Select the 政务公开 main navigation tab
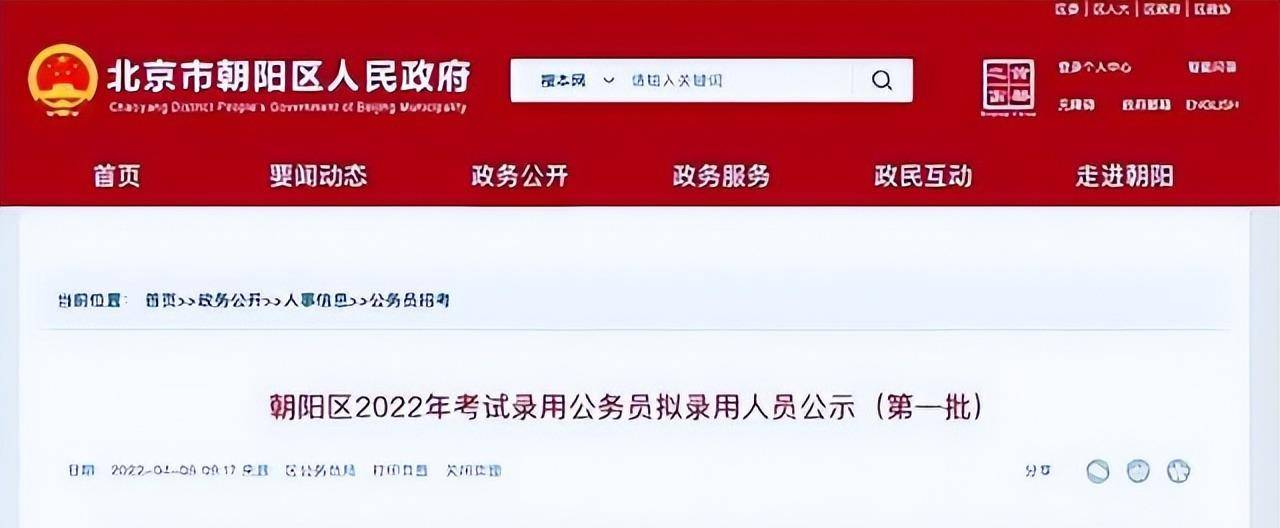Screen dimensions: 1280x528 coord(520,176)
